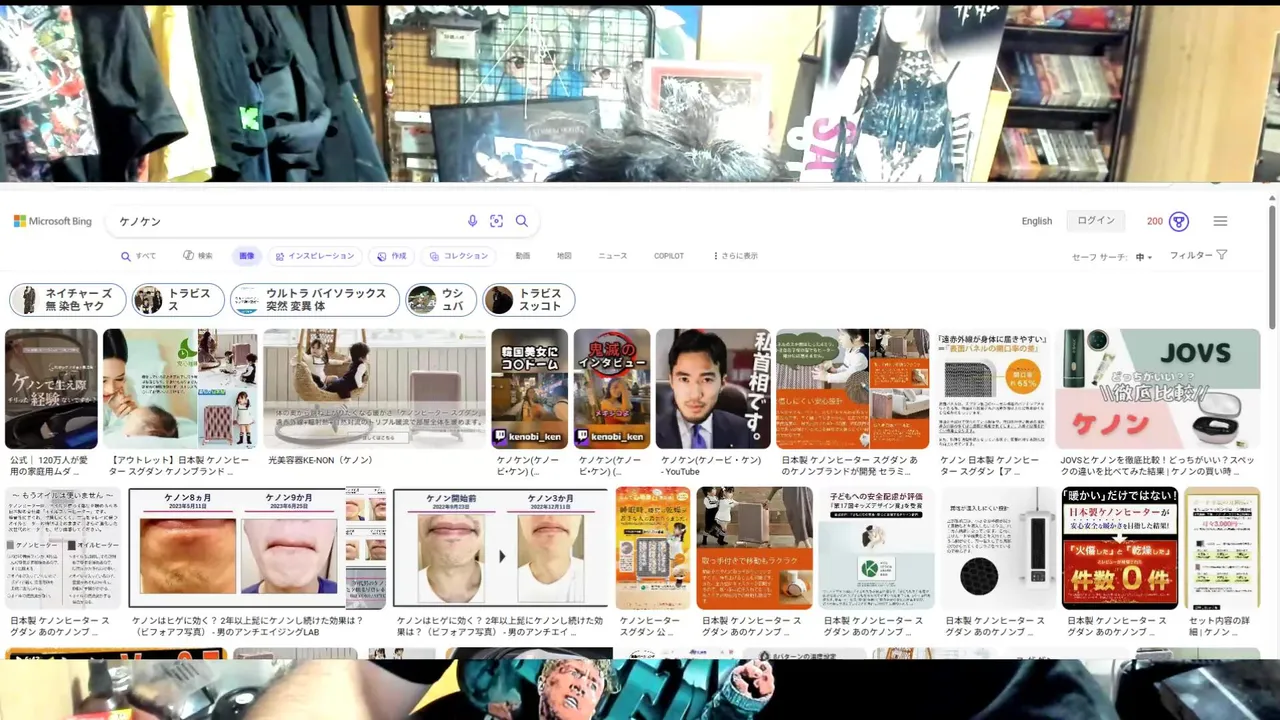Open the hamburger settings menu
Screen dimensions: 1280x720
[1220, 221]
